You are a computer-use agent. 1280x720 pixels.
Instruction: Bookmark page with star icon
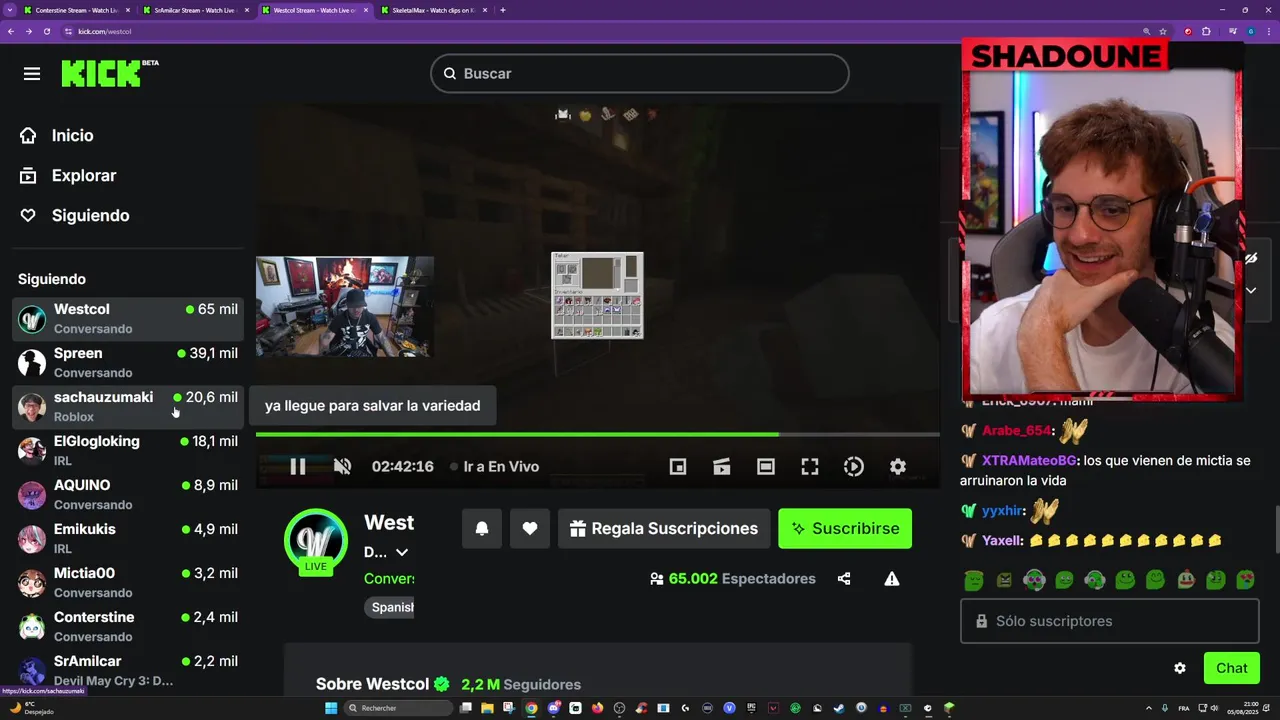(1162, 31)
